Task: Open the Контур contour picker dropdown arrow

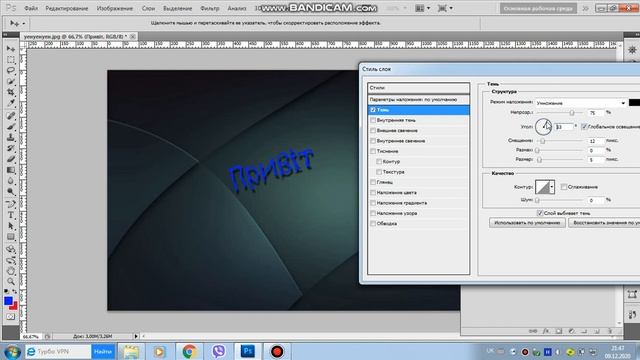Action: (x=551, y=187)
